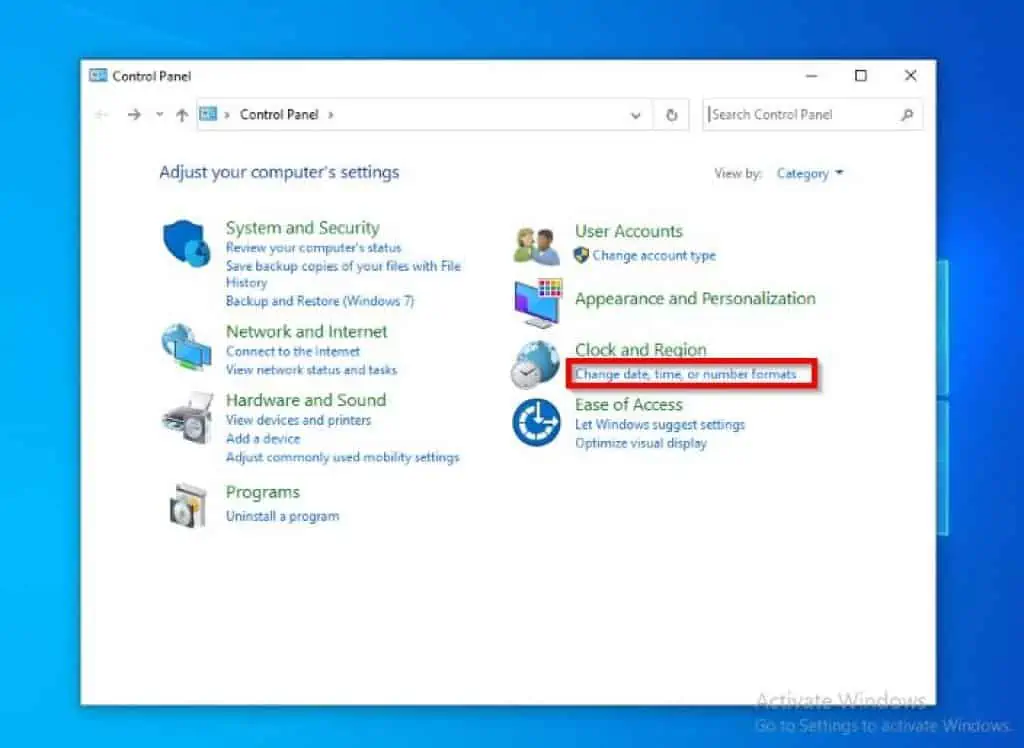This screenshot has width=1024, height=748.
Task: Select View network status and tasks
Action: pyautogui.click(x=312, y=370)
